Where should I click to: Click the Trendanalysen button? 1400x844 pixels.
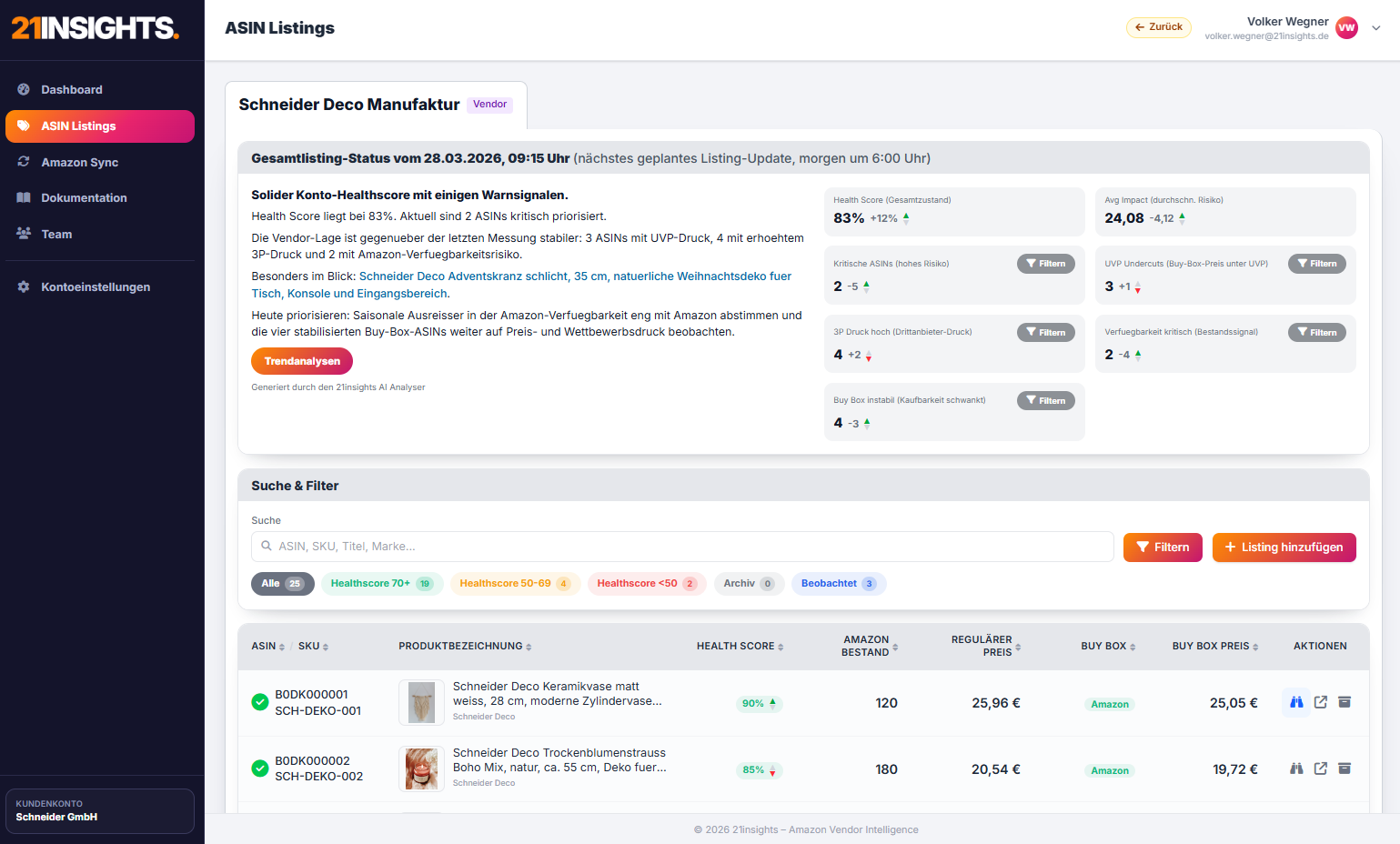pyautogui.click(x=302, y=361)
